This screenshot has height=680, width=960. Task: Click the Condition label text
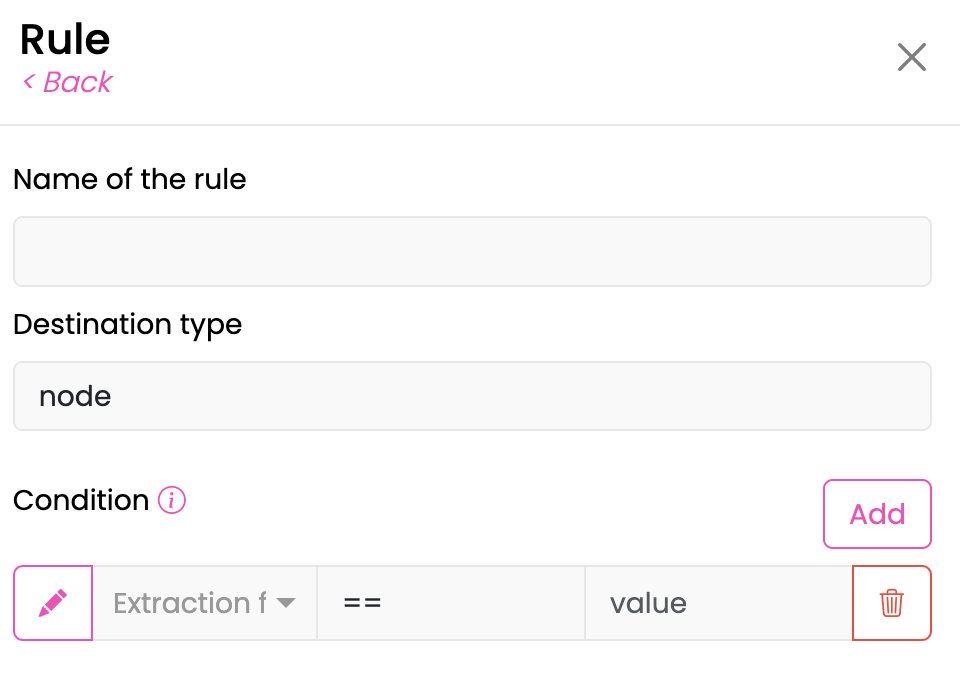(x=81, y=500)
